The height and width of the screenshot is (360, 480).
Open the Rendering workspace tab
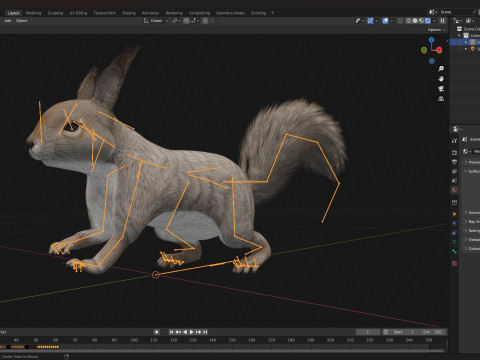tap(174, 13)
